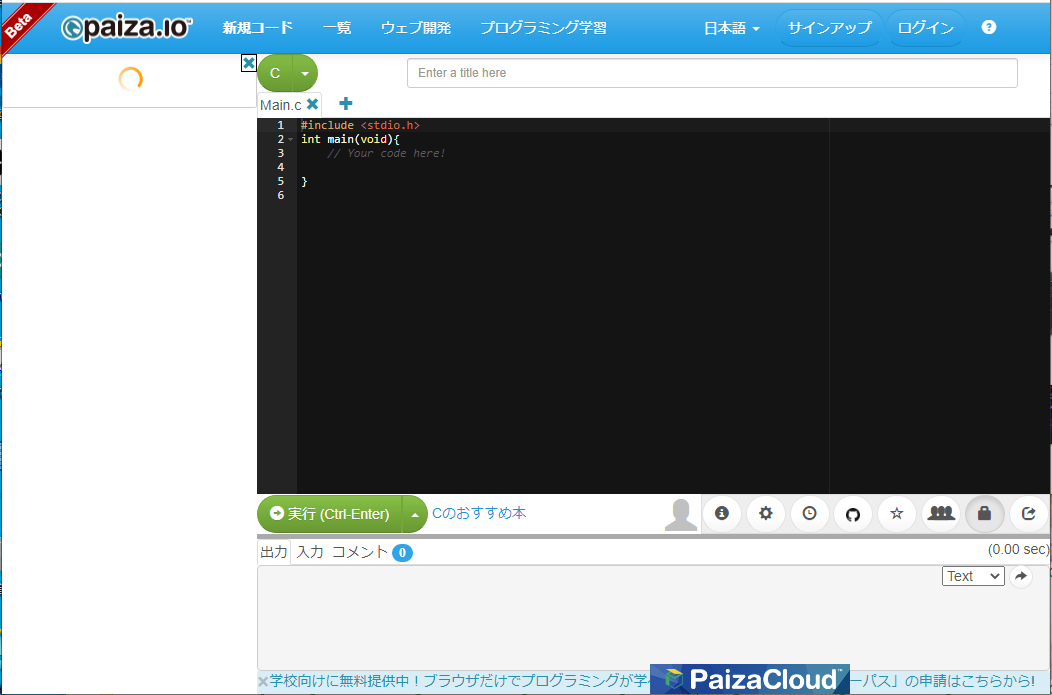Click the share icon button
This screenshot has height=695, width=1052.
(1029, 513)
